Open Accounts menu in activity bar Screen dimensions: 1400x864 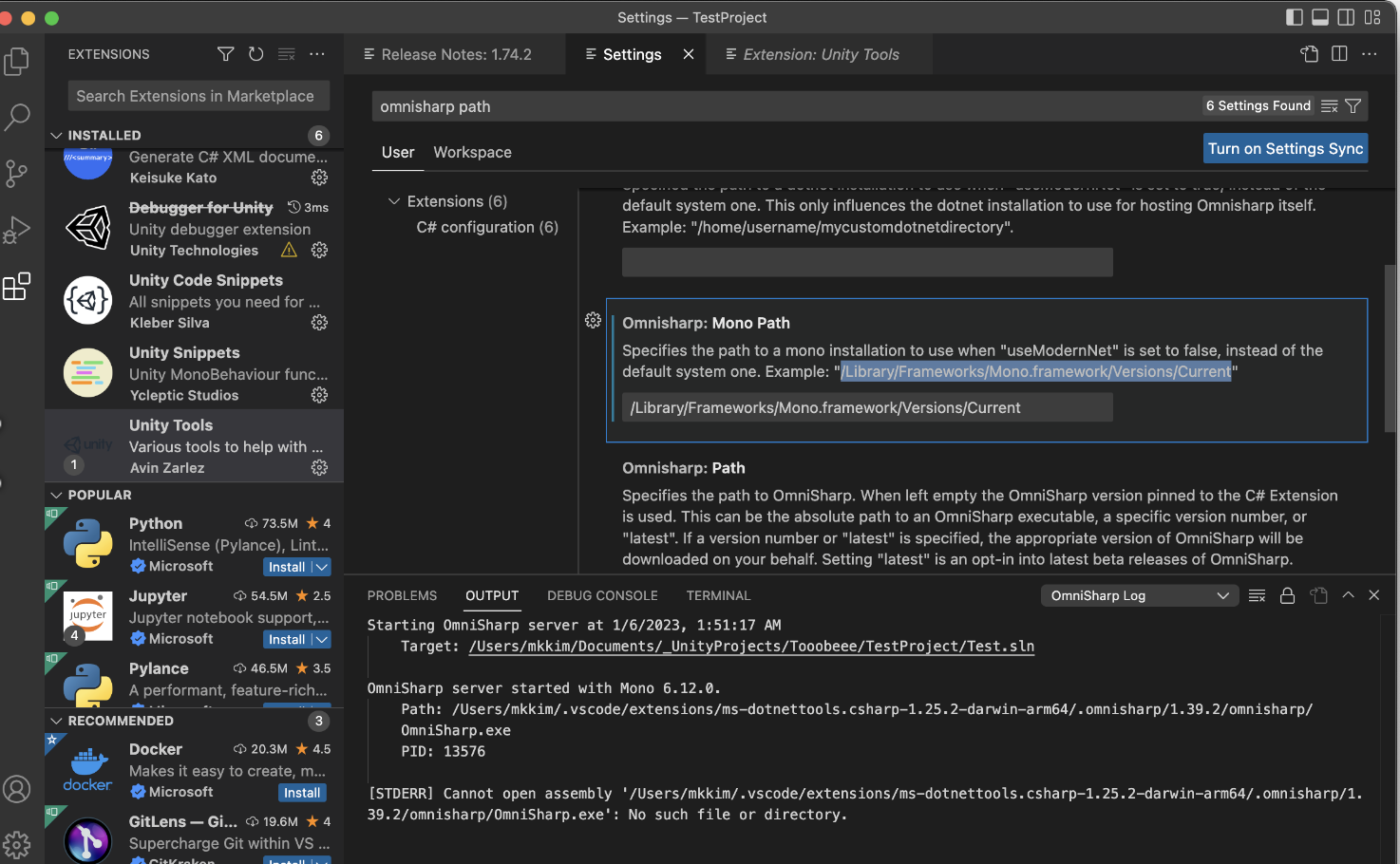17,789
